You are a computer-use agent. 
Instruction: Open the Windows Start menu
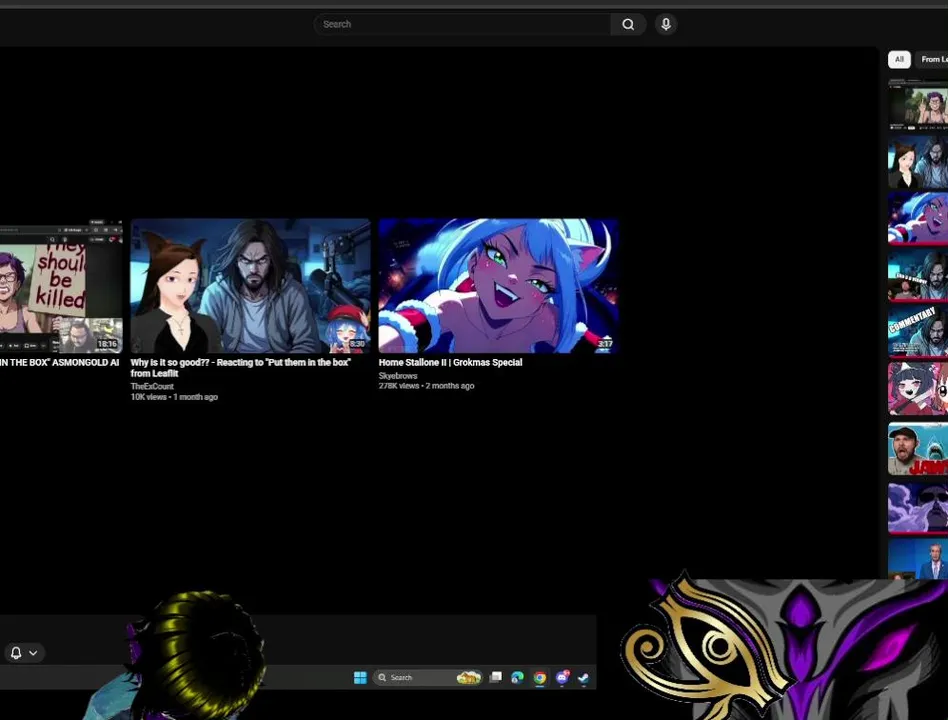tap(360, 678)
